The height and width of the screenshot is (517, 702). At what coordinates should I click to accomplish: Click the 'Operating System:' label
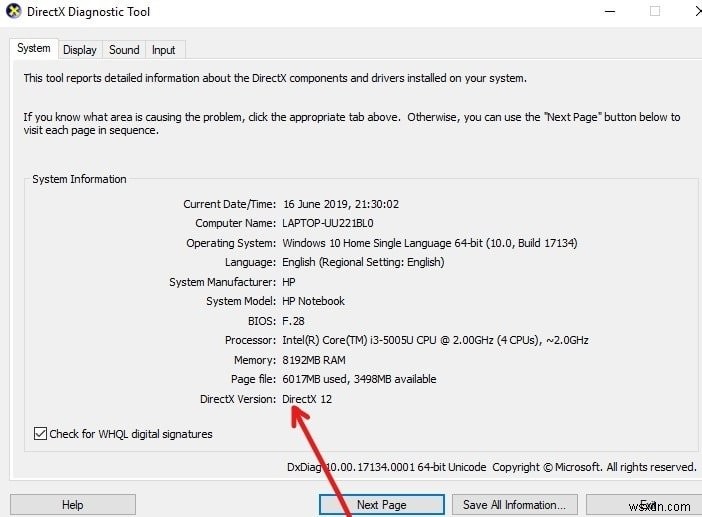pyautogui.click(x=231, y=243)
